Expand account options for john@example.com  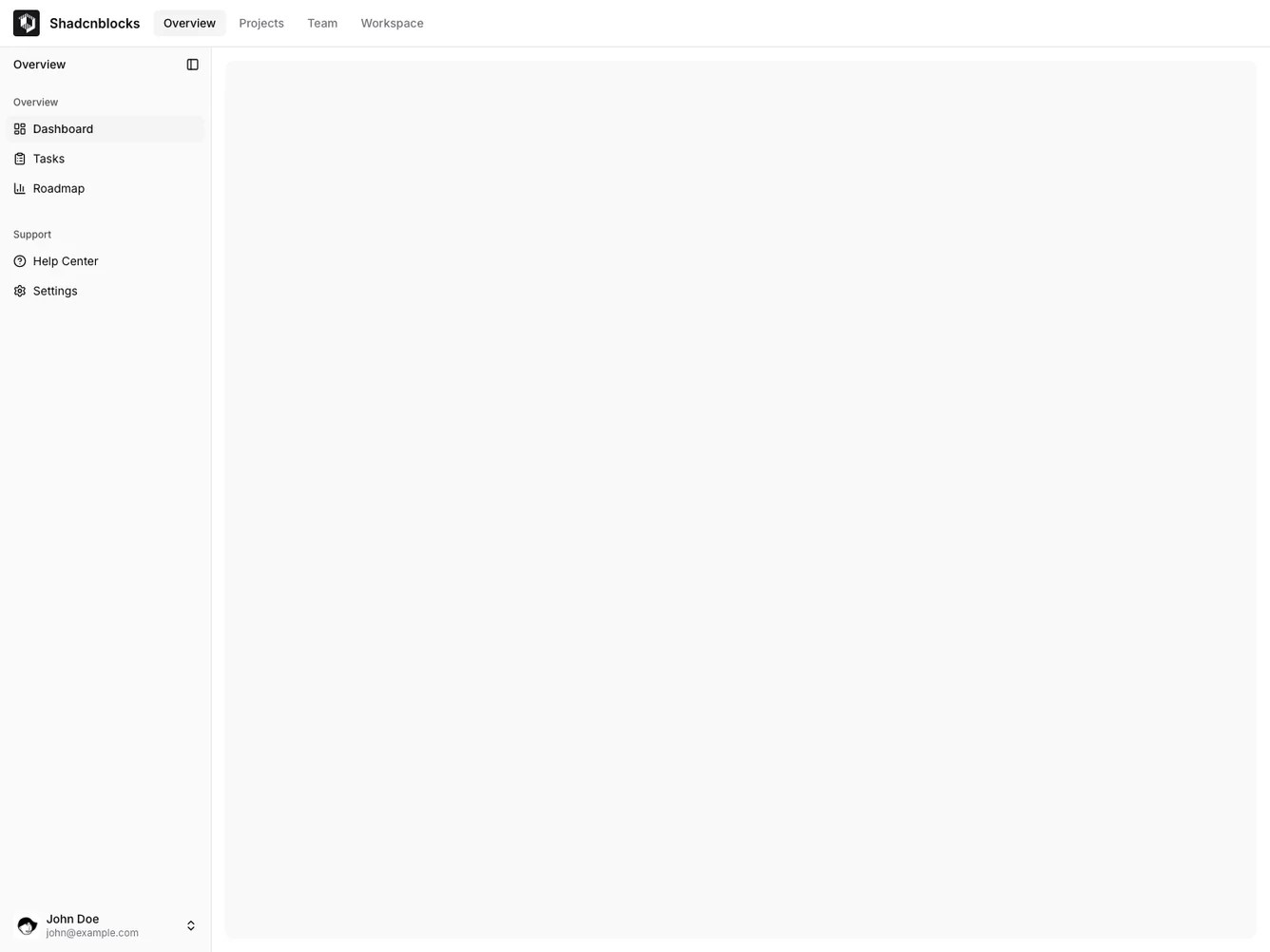coord(190,924)
